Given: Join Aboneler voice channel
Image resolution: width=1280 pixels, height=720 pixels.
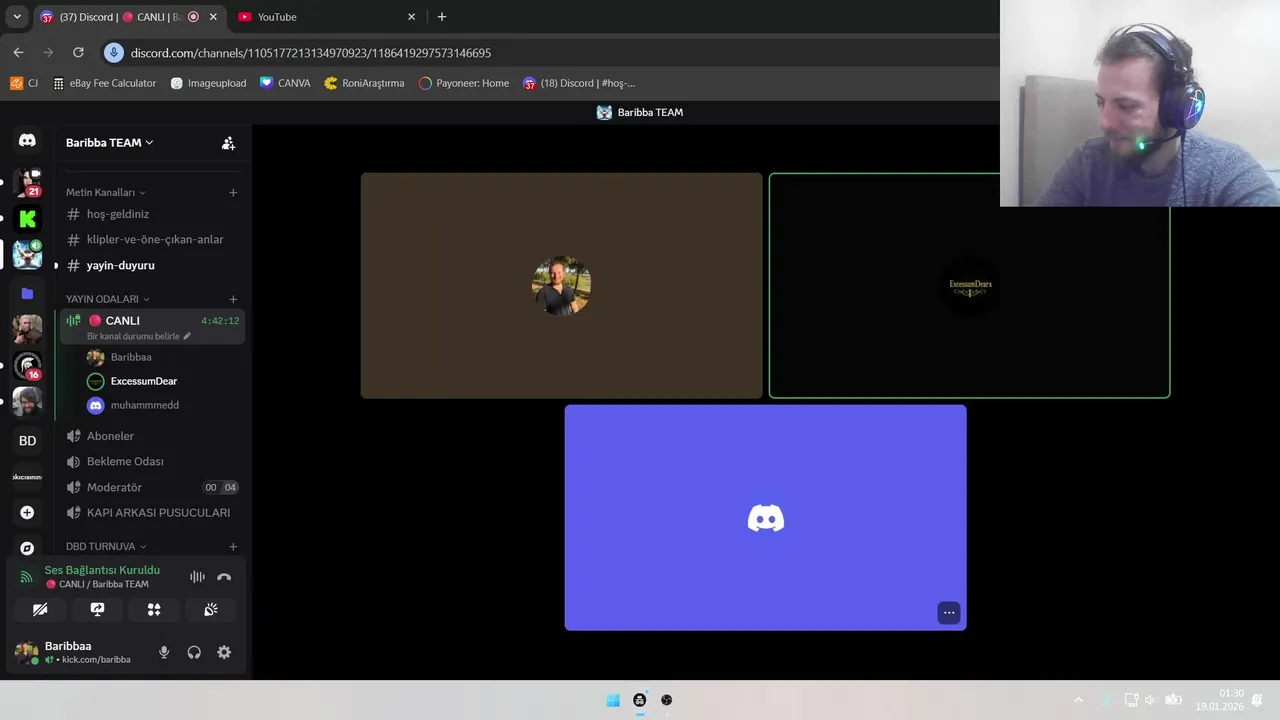Looking at the screenshot, I should coord(151,436).
